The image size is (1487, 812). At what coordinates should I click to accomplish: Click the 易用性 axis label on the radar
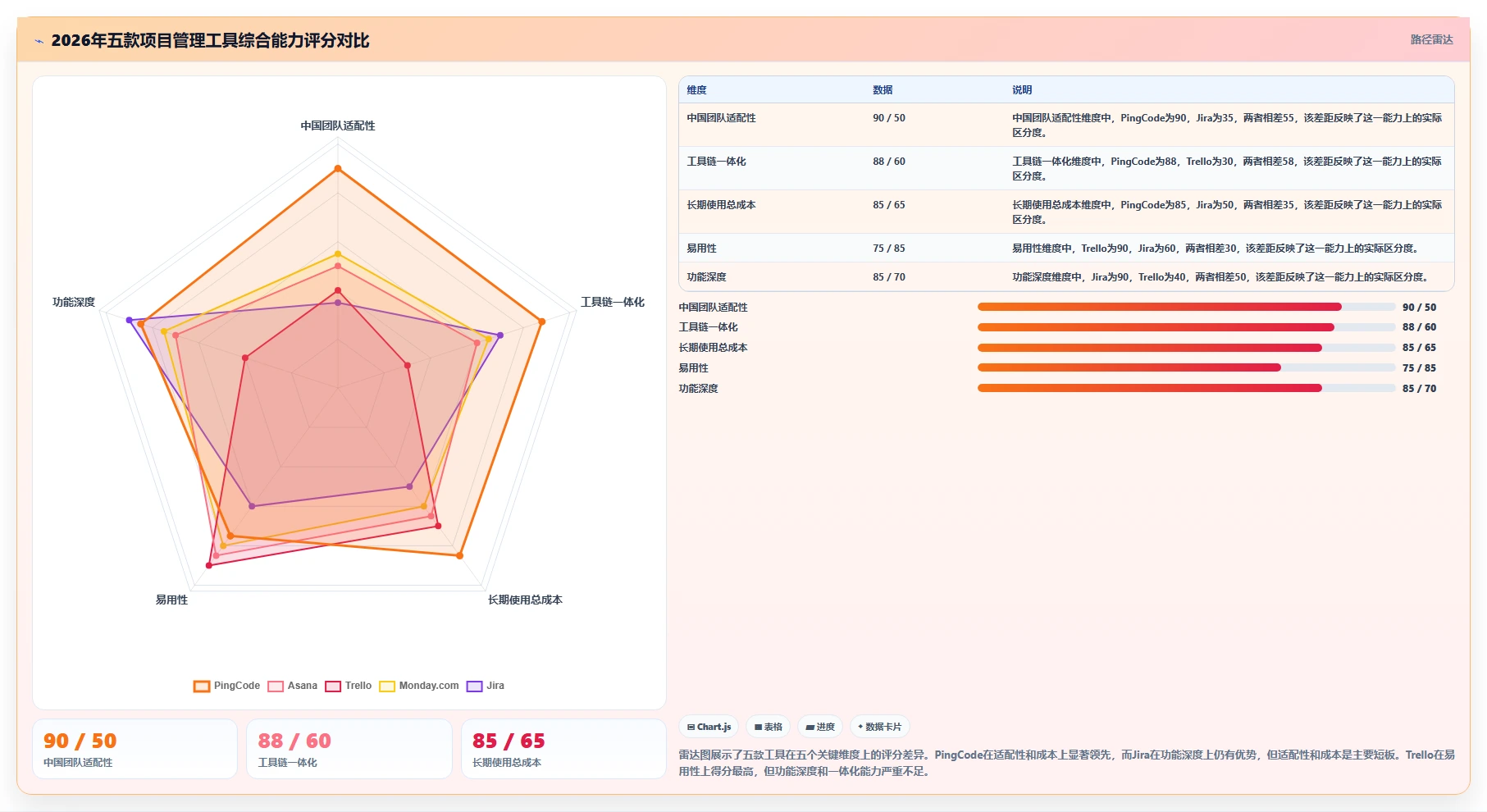point(171,600)
